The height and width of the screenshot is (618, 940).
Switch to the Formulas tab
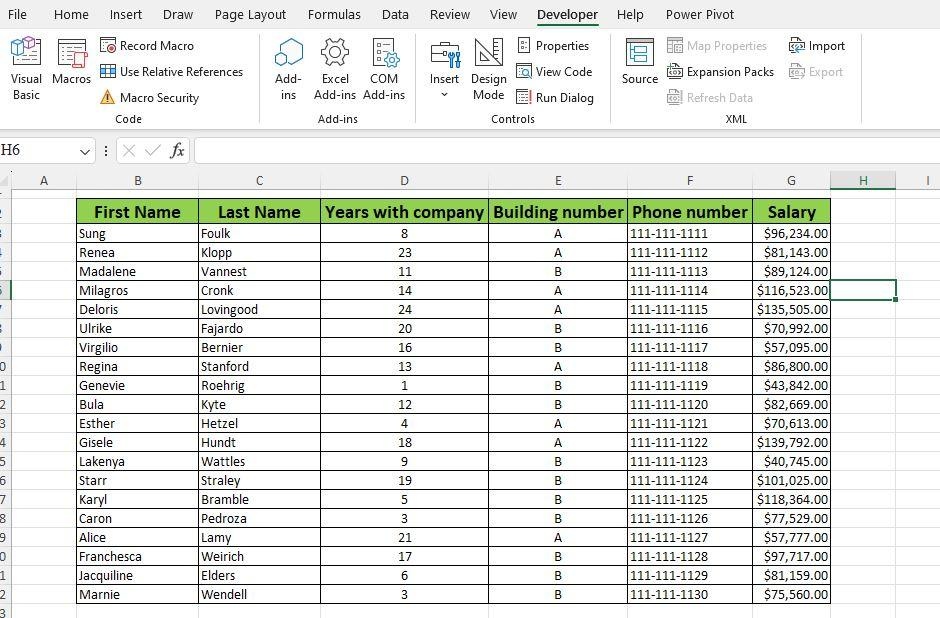tap(334, 14)
